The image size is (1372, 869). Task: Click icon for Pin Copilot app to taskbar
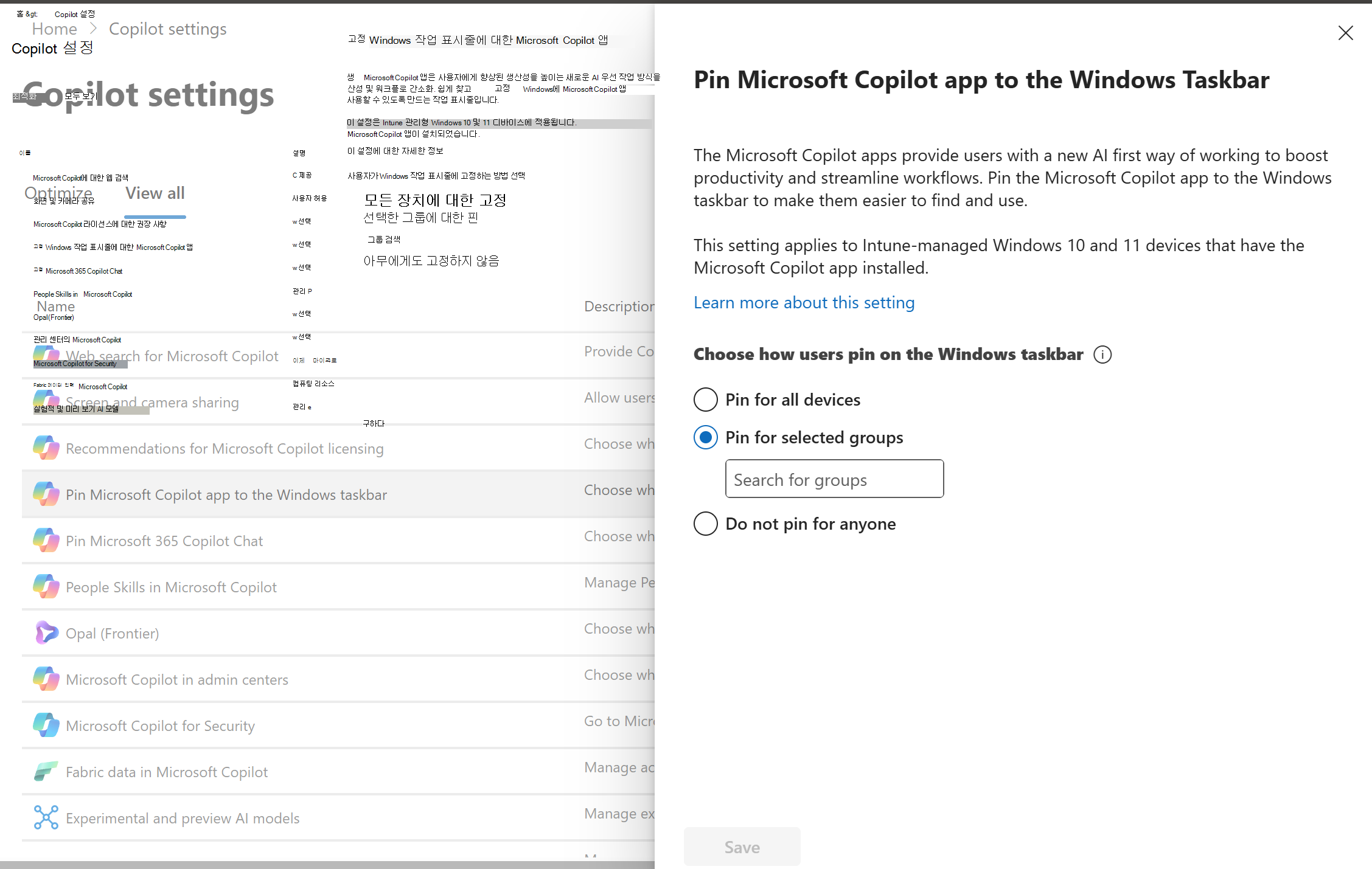tap(46, 494)
